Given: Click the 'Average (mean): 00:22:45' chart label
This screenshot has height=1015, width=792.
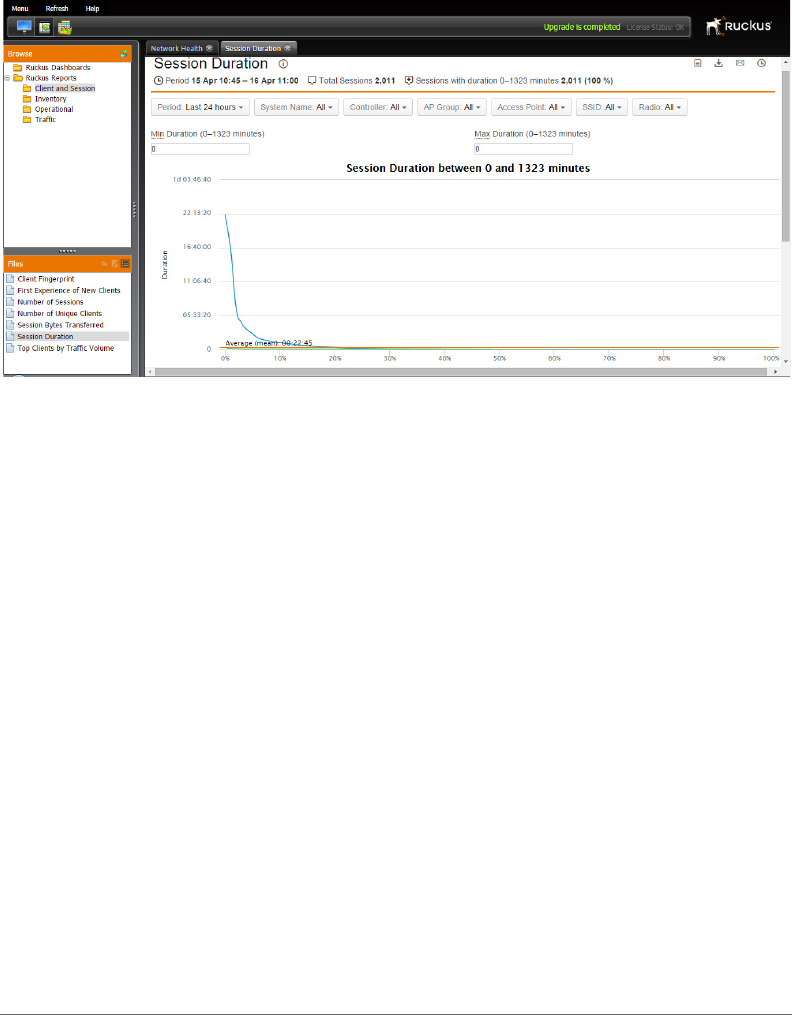Looking at the screenshot, I should 269,343.
